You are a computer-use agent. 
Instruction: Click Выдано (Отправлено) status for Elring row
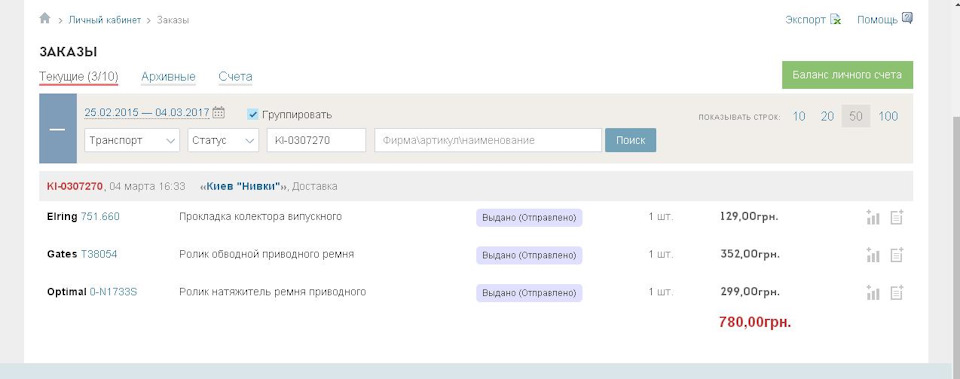[x=529, y=218]
